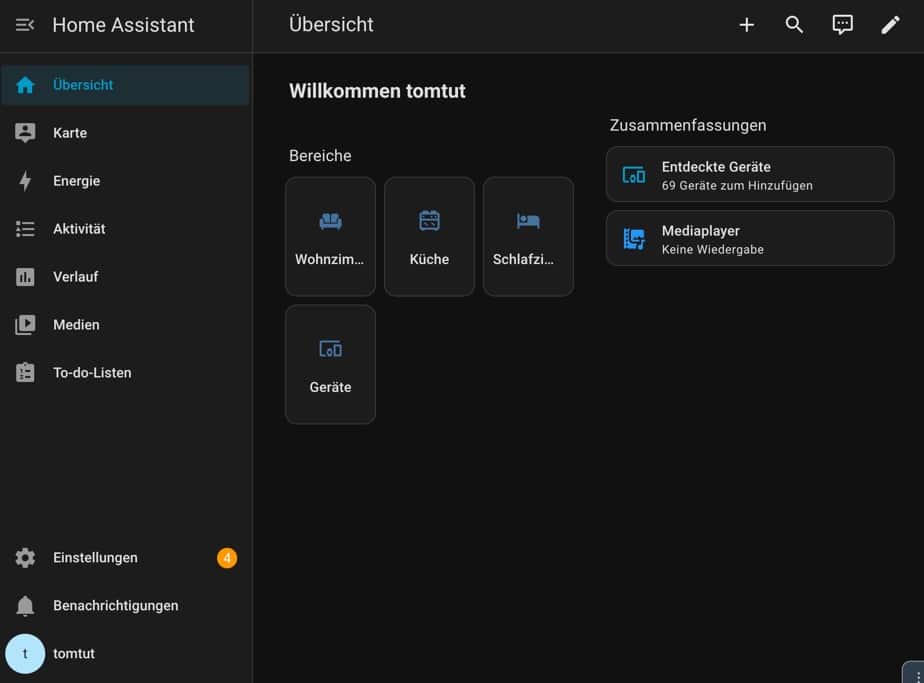Select Aktivität in the sidebar
Image resolution: width=924 pixels, height=683 pixels.
tap(79, 229)
